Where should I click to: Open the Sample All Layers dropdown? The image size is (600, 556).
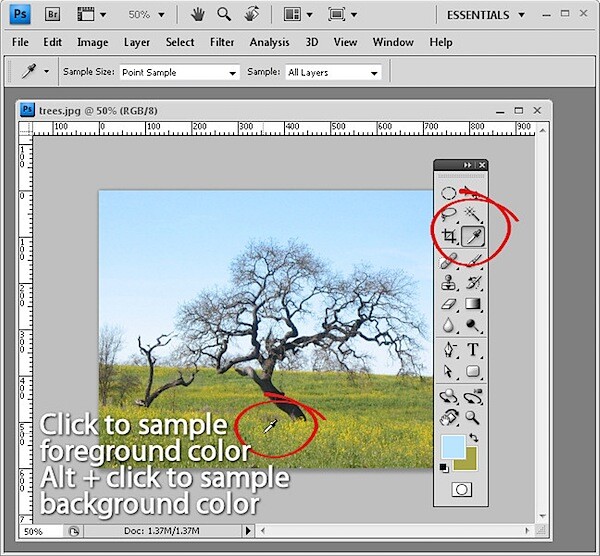333,72
